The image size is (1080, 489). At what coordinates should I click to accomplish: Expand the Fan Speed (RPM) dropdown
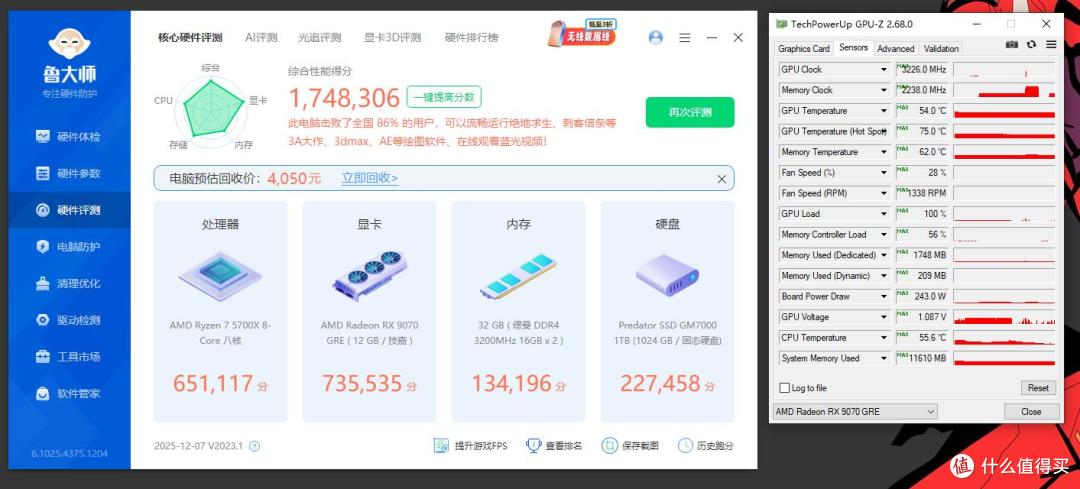click(x=884, y=194)
